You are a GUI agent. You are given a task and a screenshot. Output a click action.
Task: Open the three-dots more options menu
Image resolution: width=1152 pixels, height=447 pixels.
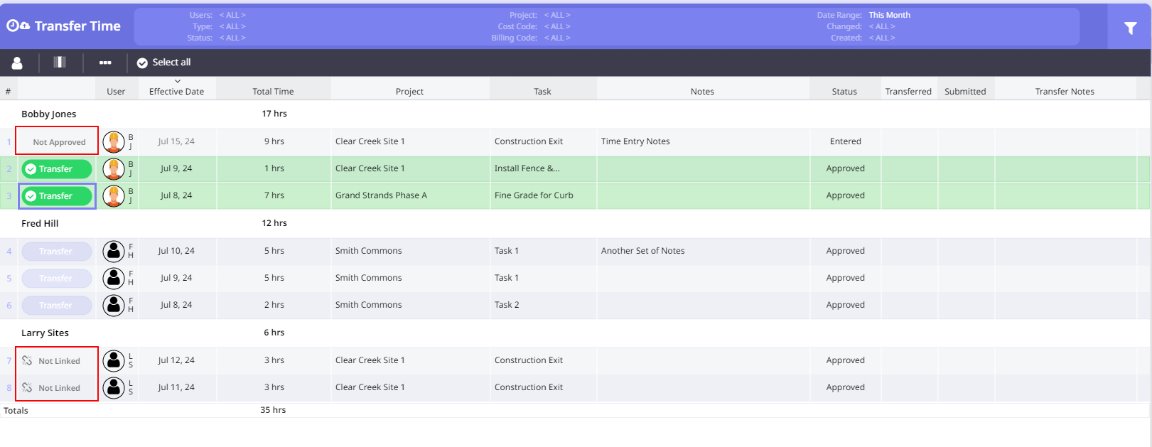pyautogui.click(x=105, y=62)
